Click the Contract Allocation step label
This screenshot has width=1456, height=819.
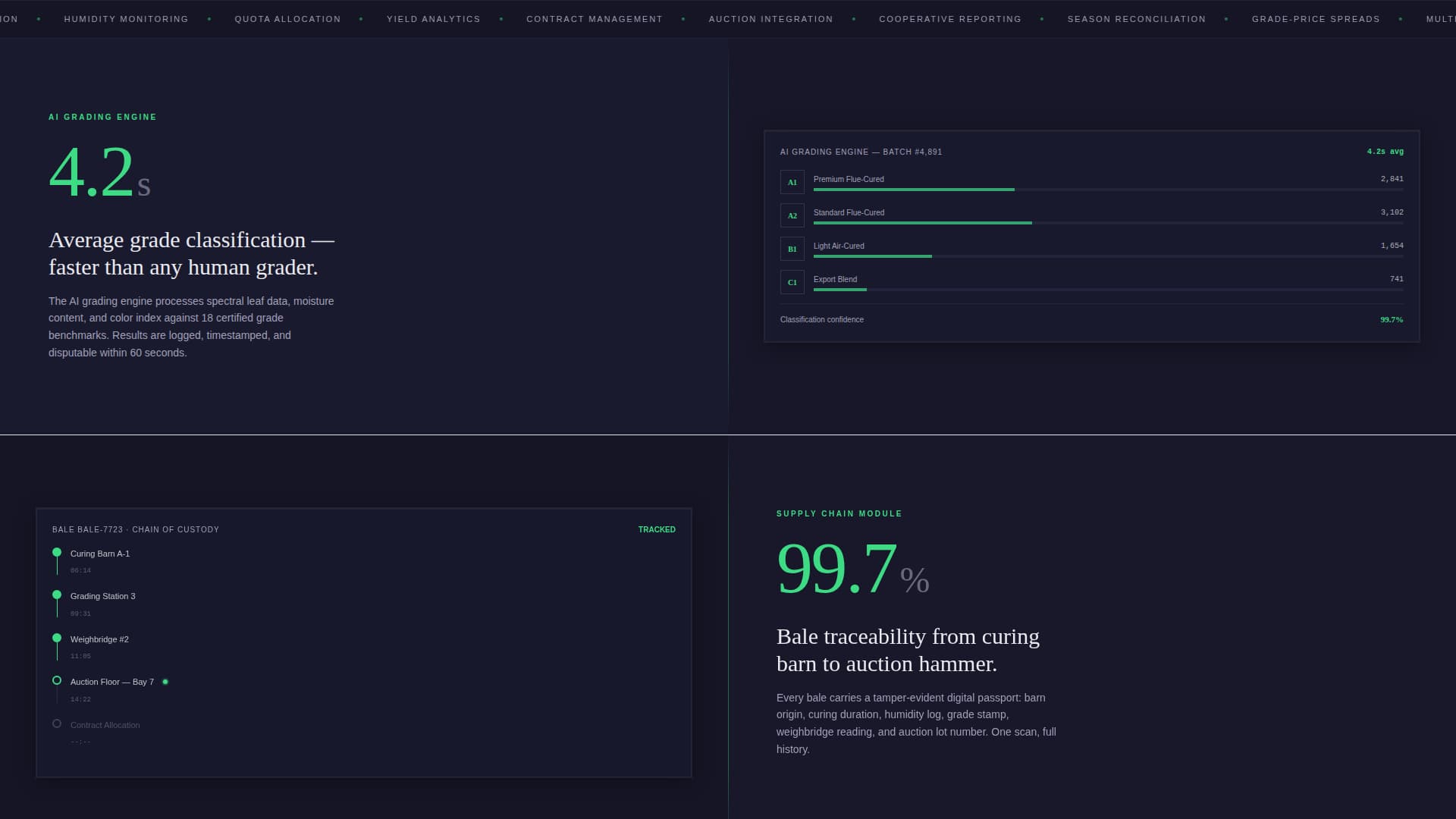(105, 725)
